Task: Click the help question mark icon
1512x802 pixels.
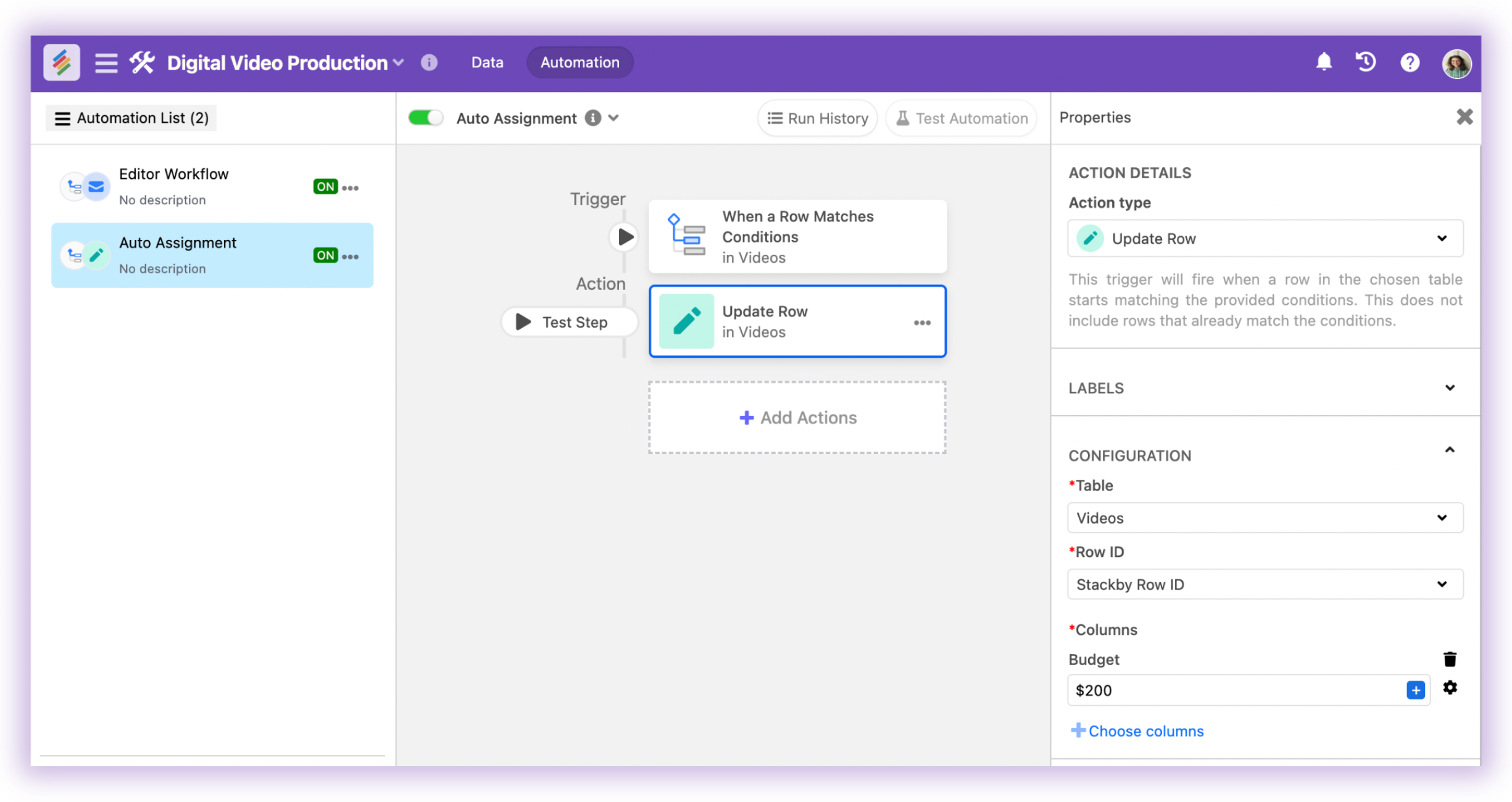Action: 1410,62
